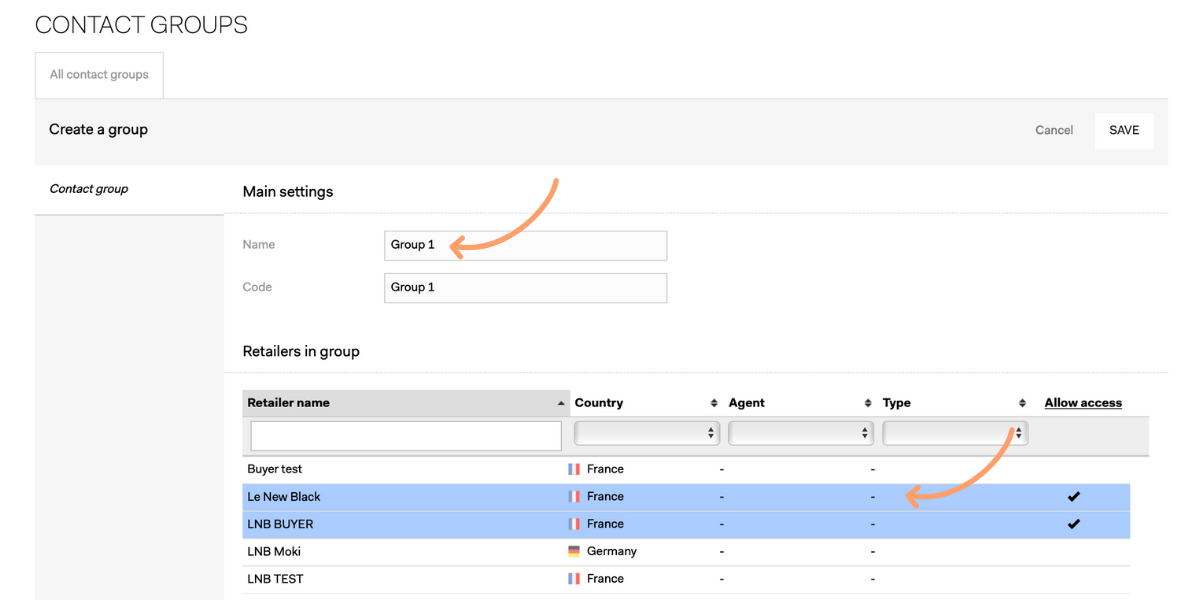Click the Retailer name filter box
Image resolution: width=1200 pixels, height=600 pixels.
(x=406, y=435)
